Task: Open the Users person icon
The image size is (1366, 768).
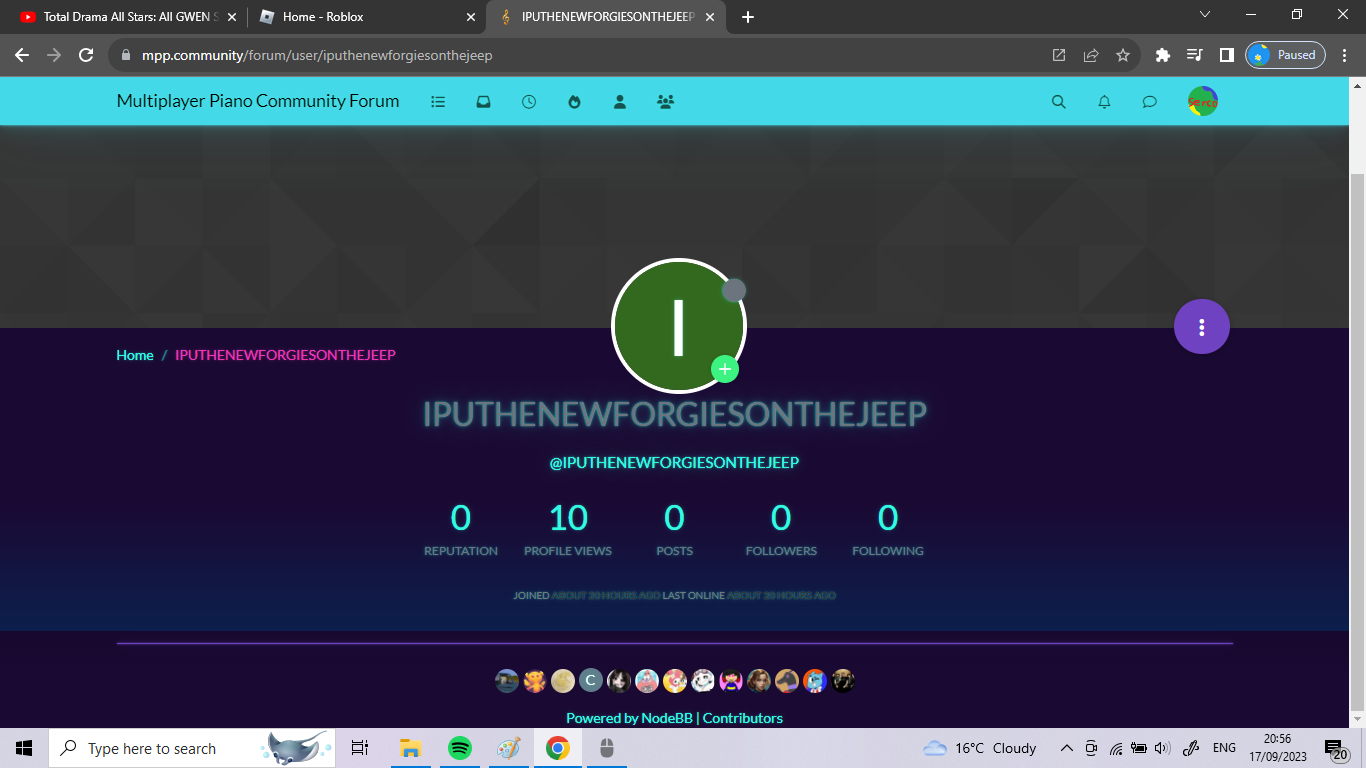Action: pyautogui.click(x=620, y=101)
